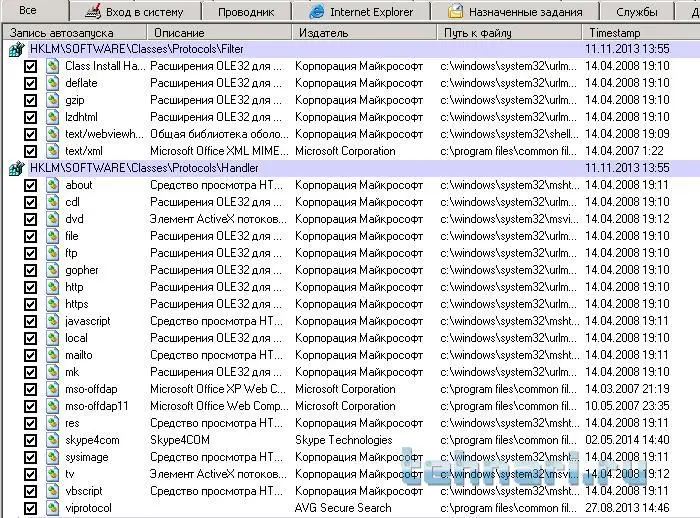Click file icon next to http
This screenshot has width=700, height=518.
52,287
